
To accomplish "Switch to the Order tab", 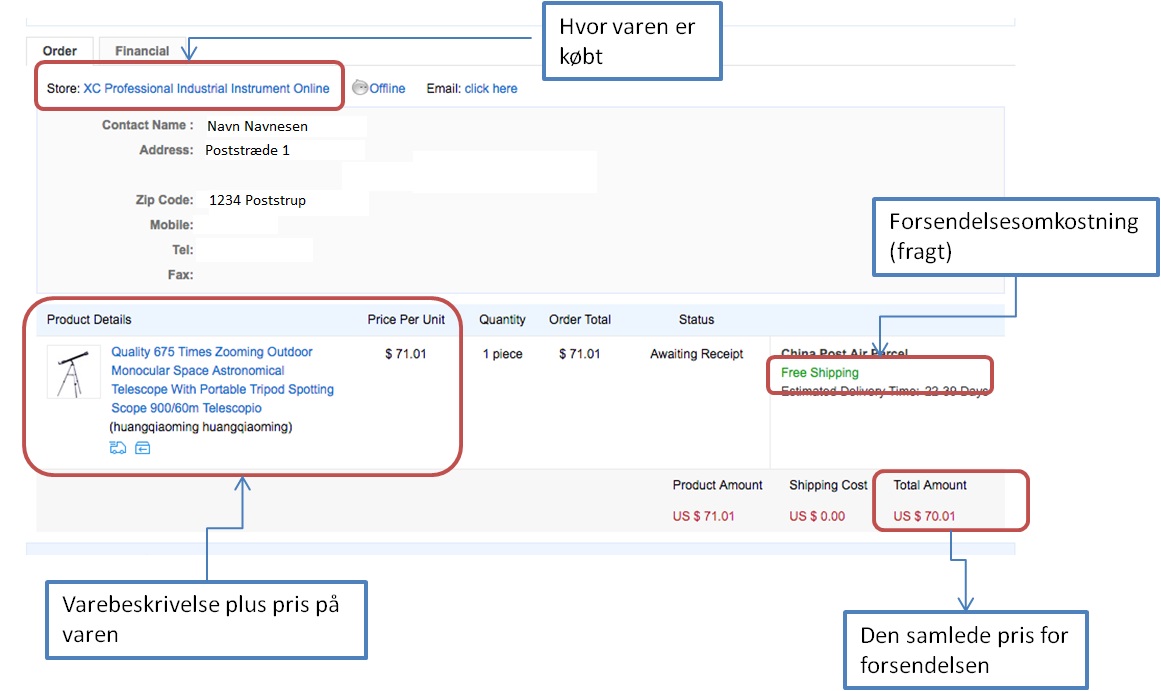I will [x=59, y=50].
